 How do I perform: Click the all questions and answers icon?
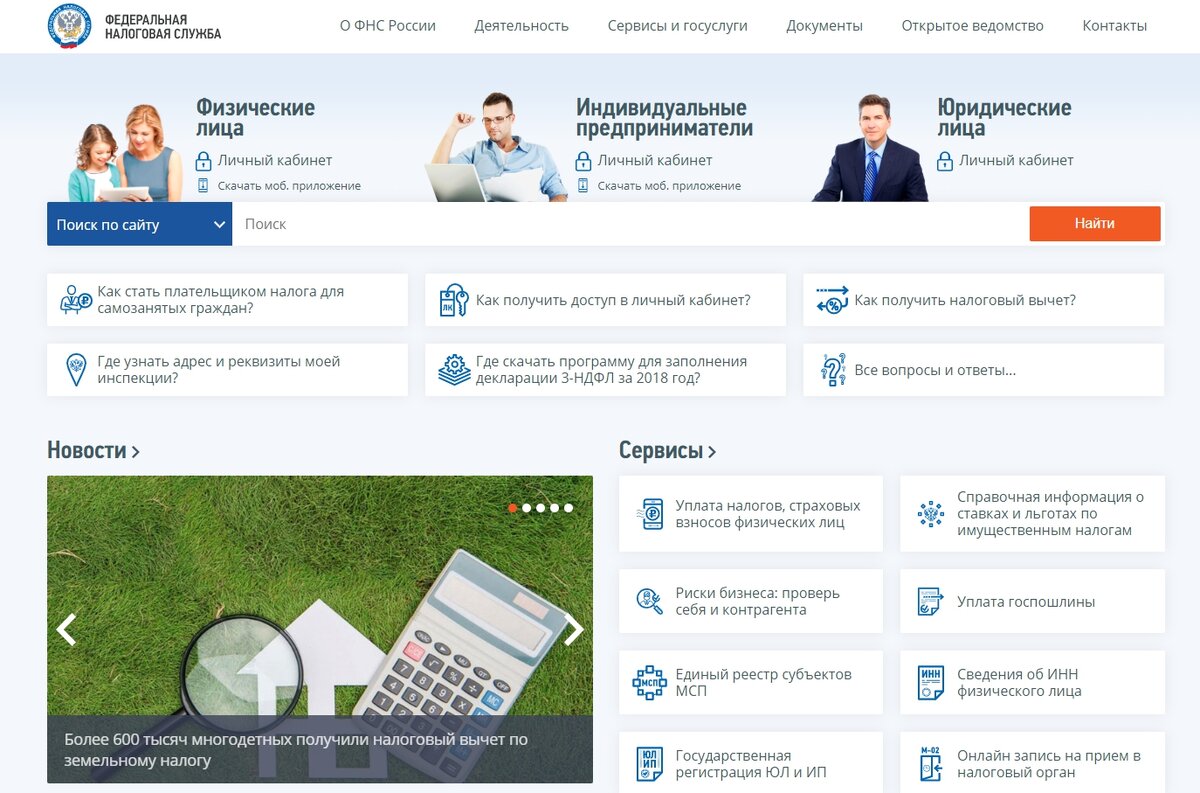point(833,370)
